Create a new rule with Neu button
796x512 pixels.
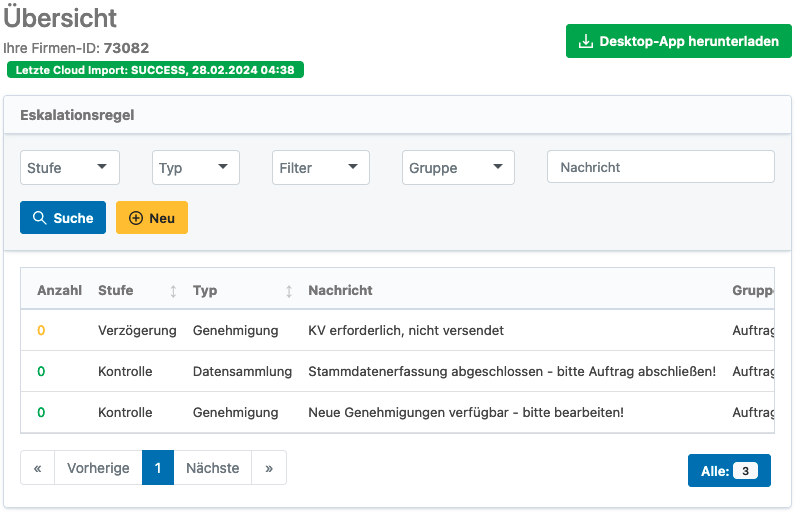coord(152,218)
